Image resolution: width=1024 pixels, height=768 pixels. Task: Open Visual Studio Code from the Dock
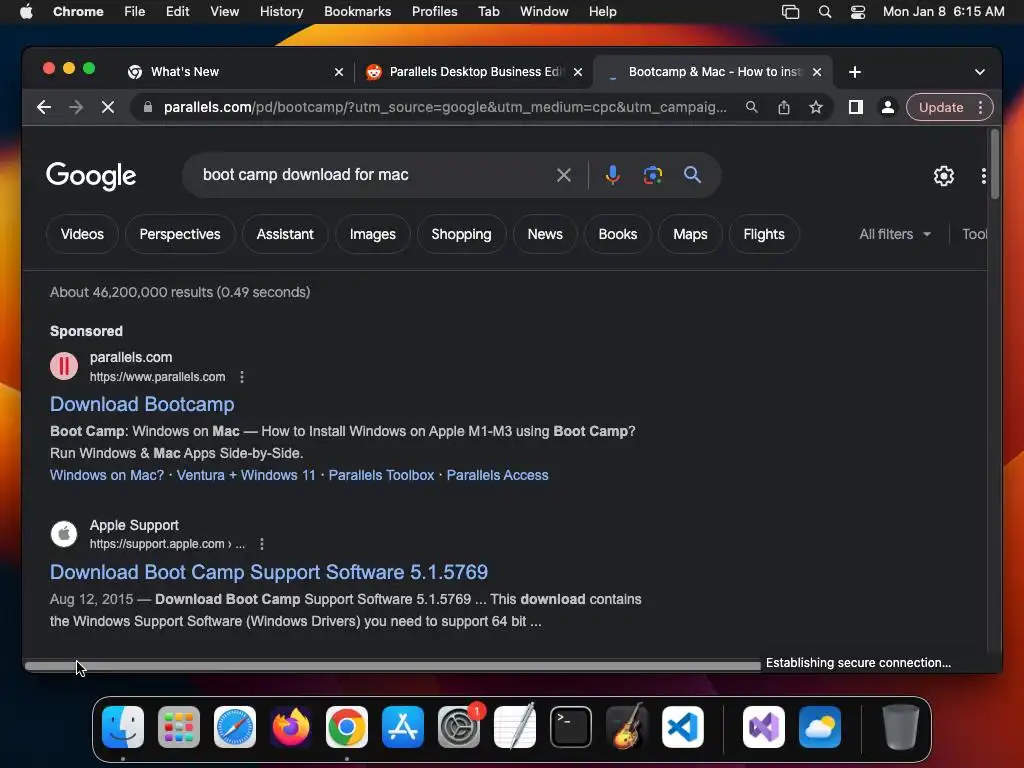[x=683, y=727]
